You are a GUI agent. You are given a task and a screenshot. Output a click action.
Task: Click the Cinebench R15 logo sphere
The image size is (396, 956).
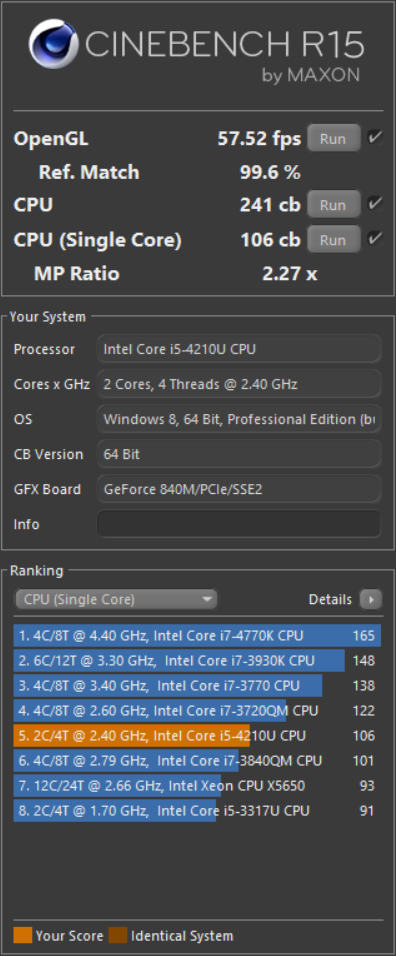54,44
